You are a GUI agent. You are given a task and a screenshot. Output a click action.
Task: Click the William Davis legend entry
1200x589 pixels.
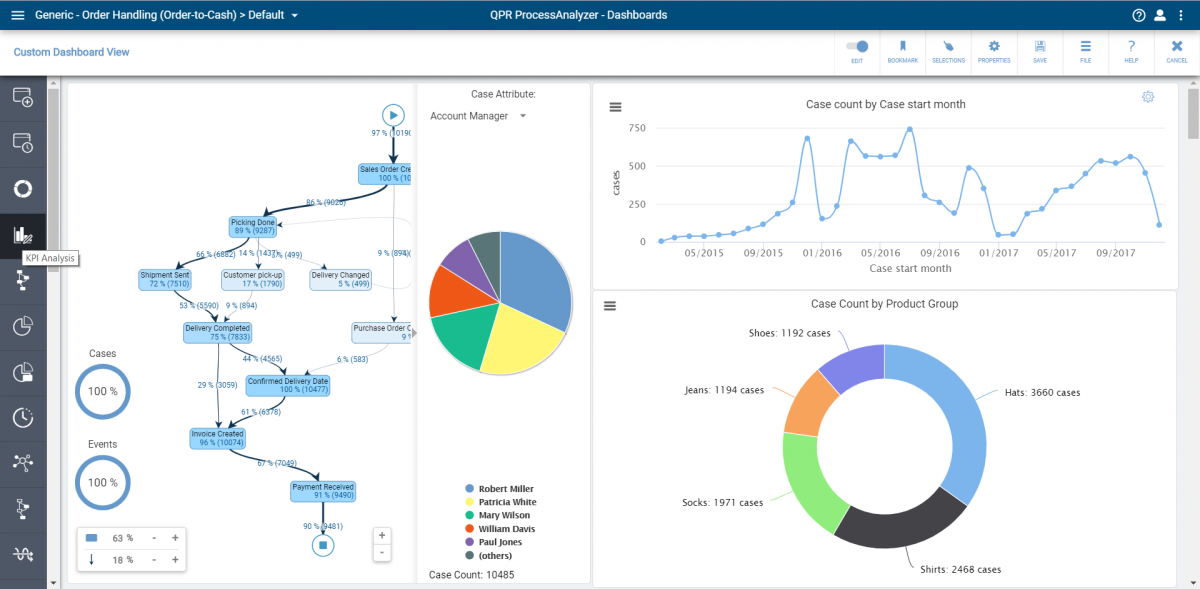(x=499, y=528)
